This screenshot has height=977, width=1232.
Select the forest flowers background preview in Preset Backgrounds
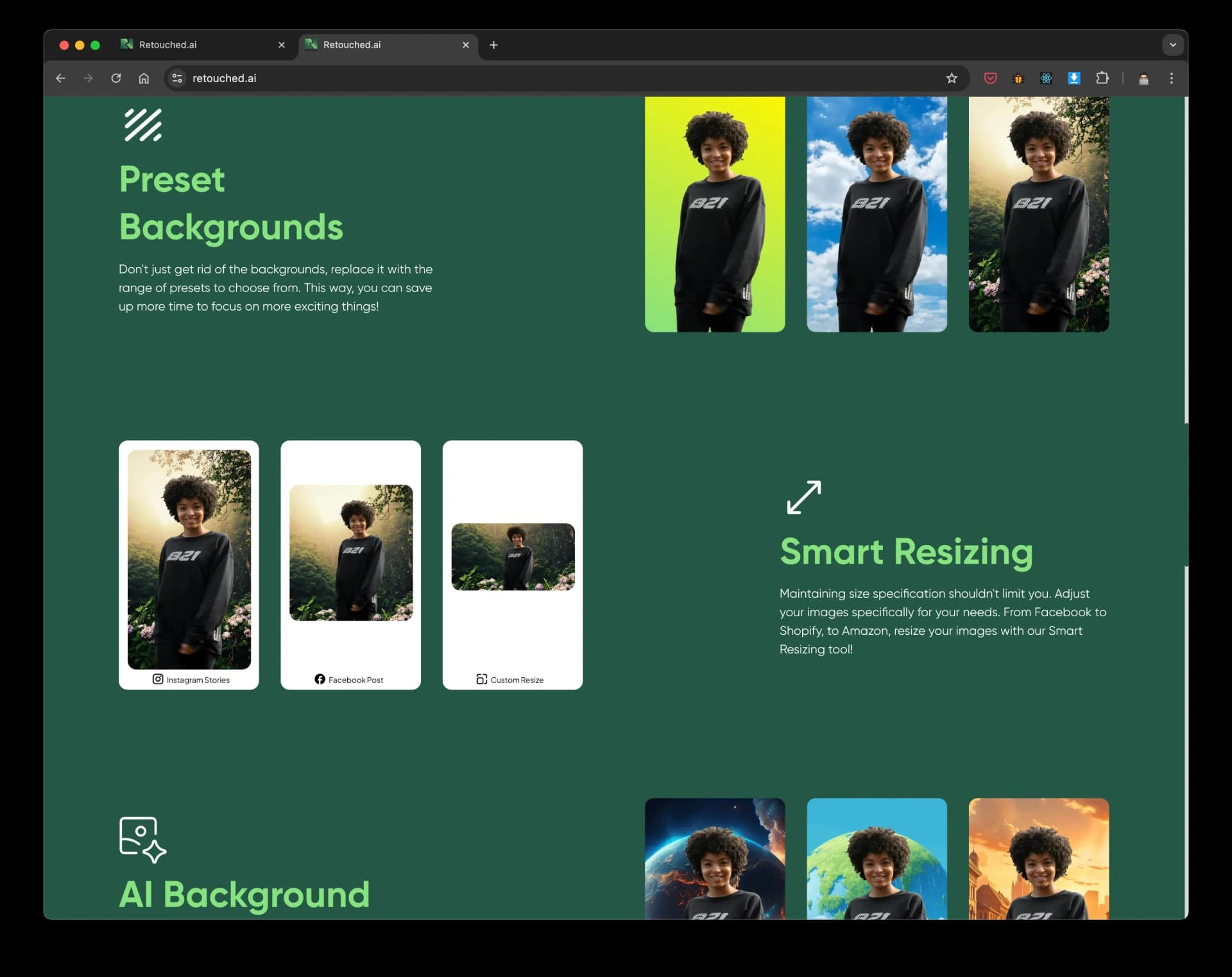coord(1039,214)
